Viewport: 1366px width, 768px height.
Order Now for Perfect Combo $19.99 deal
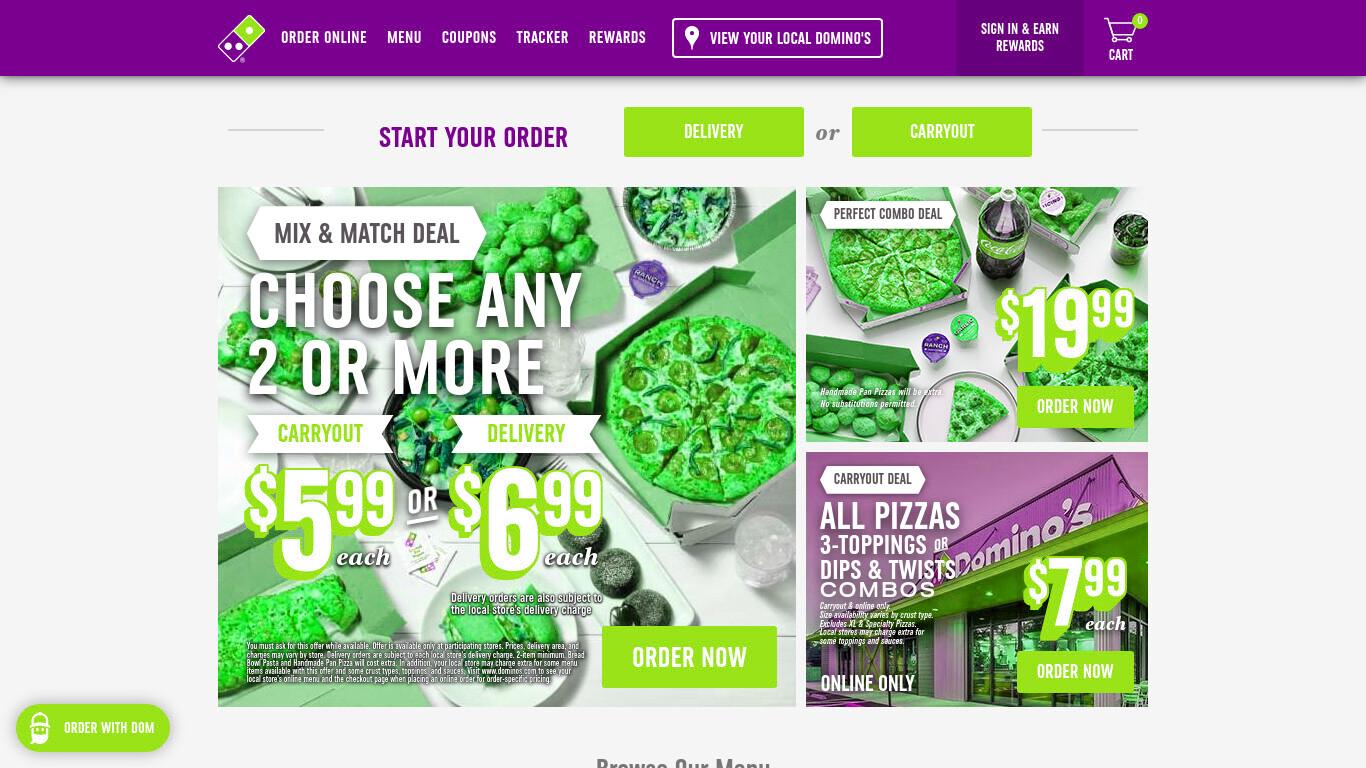(x=1075, y=407)
